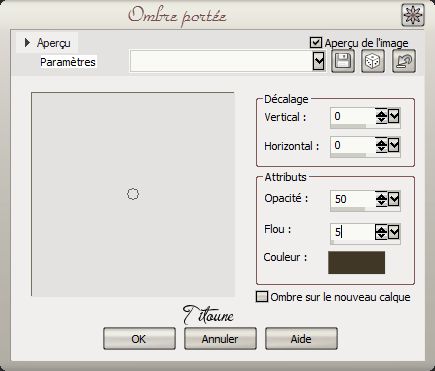Open the Paramètres presets dropdown
The width and height of the screenshot is (435, 371).
coord(319,61)
